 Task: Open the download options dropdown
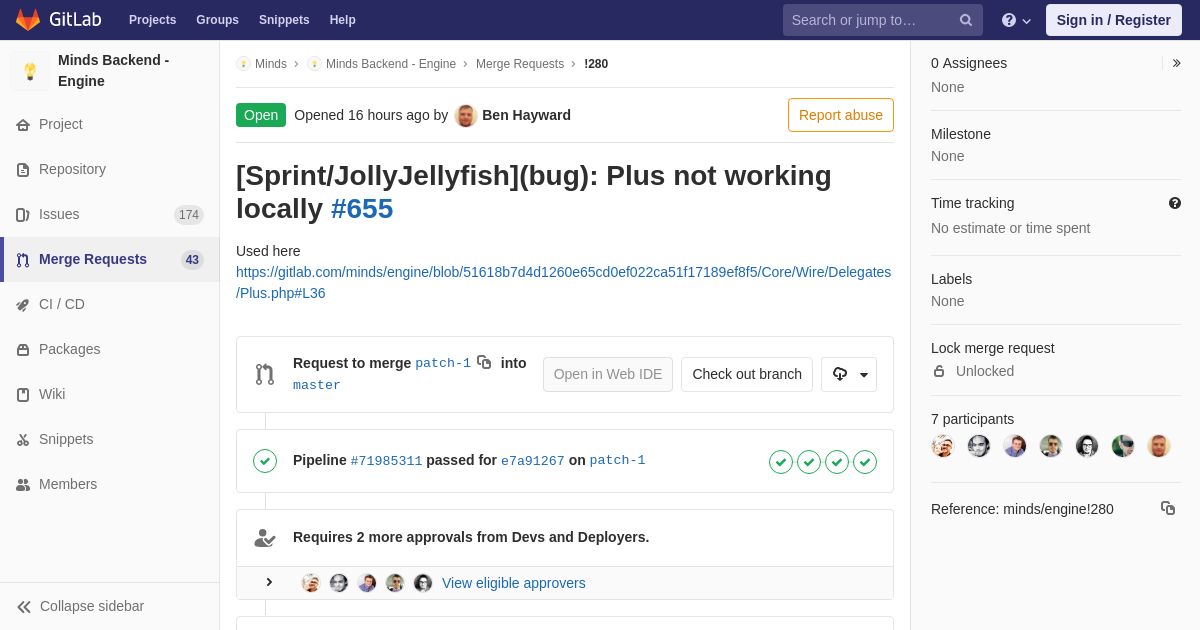coord(849,374)
